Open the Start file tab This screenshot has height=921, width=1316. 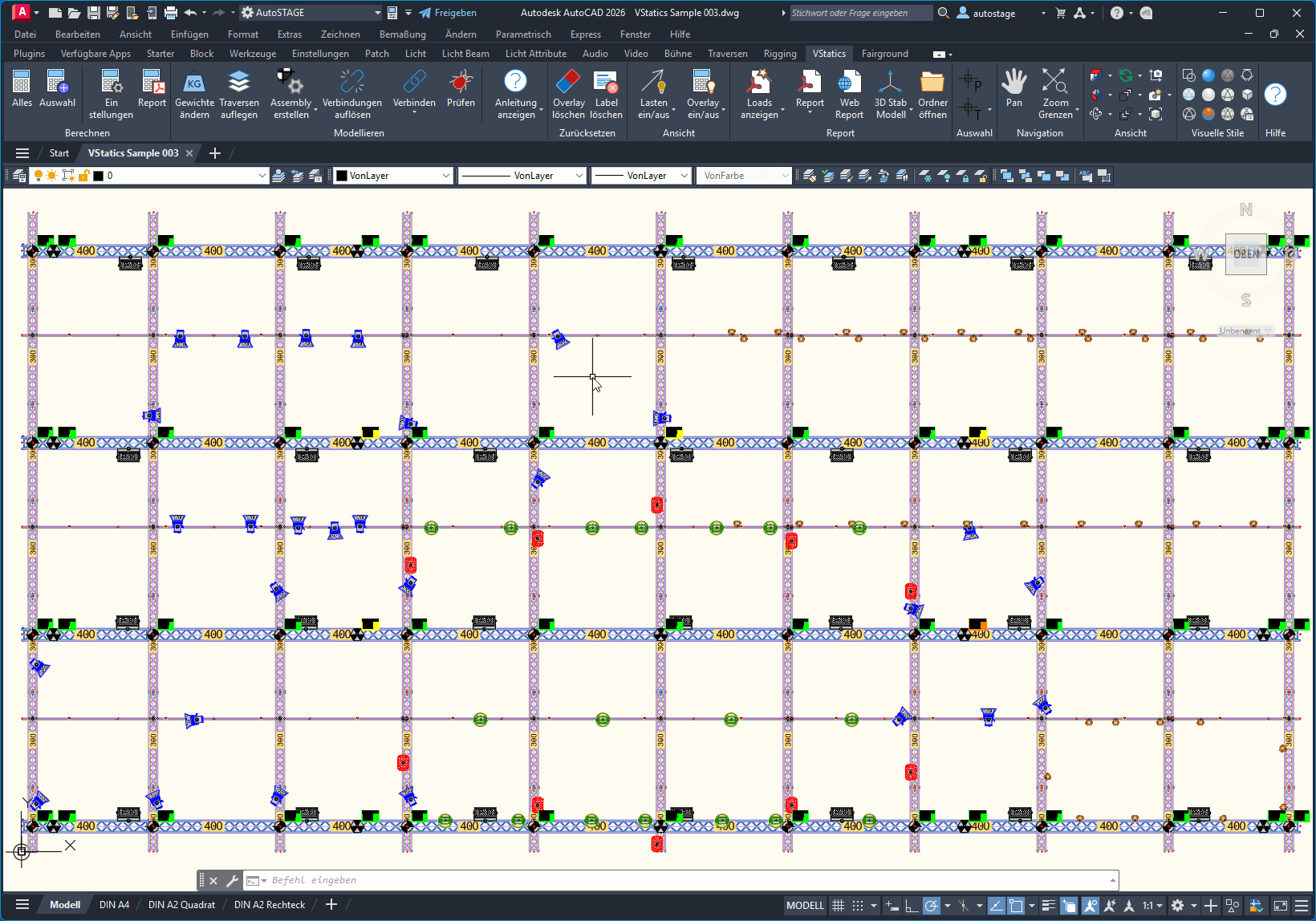59,153
